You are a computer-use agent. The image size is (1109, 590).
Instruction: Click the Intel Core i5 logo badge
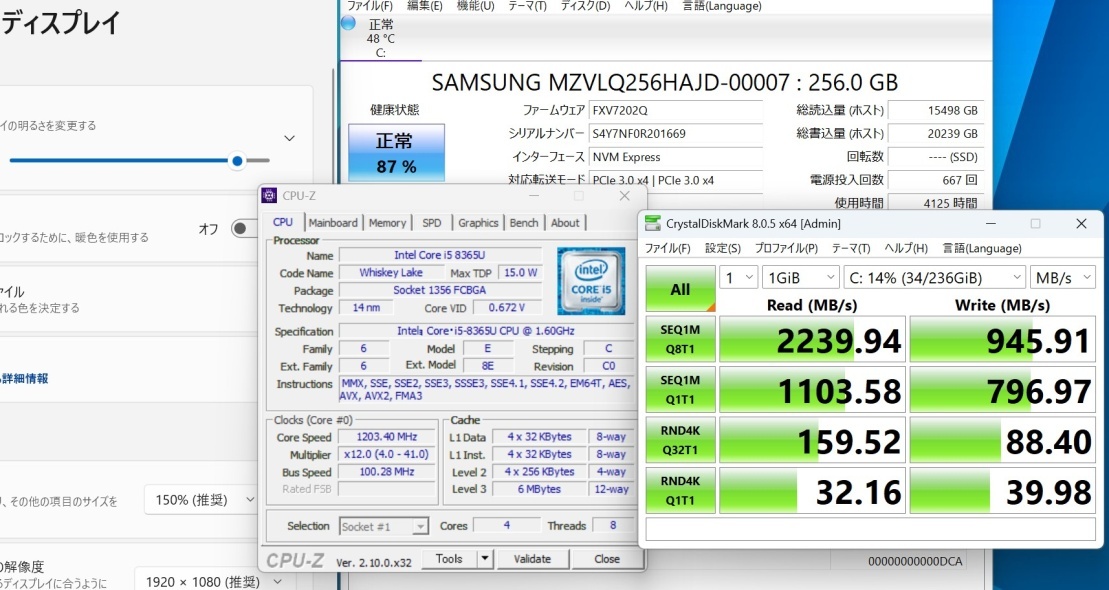(591, 281)
